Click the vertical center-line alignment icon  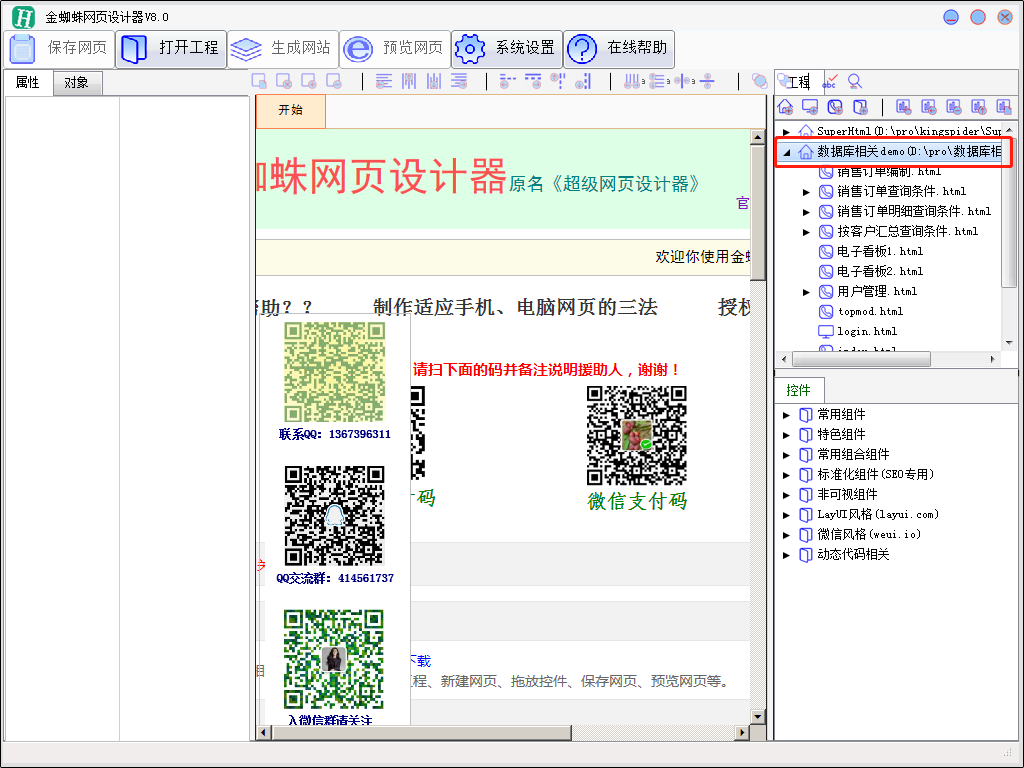pyautogui.click(x=683, y=81)
